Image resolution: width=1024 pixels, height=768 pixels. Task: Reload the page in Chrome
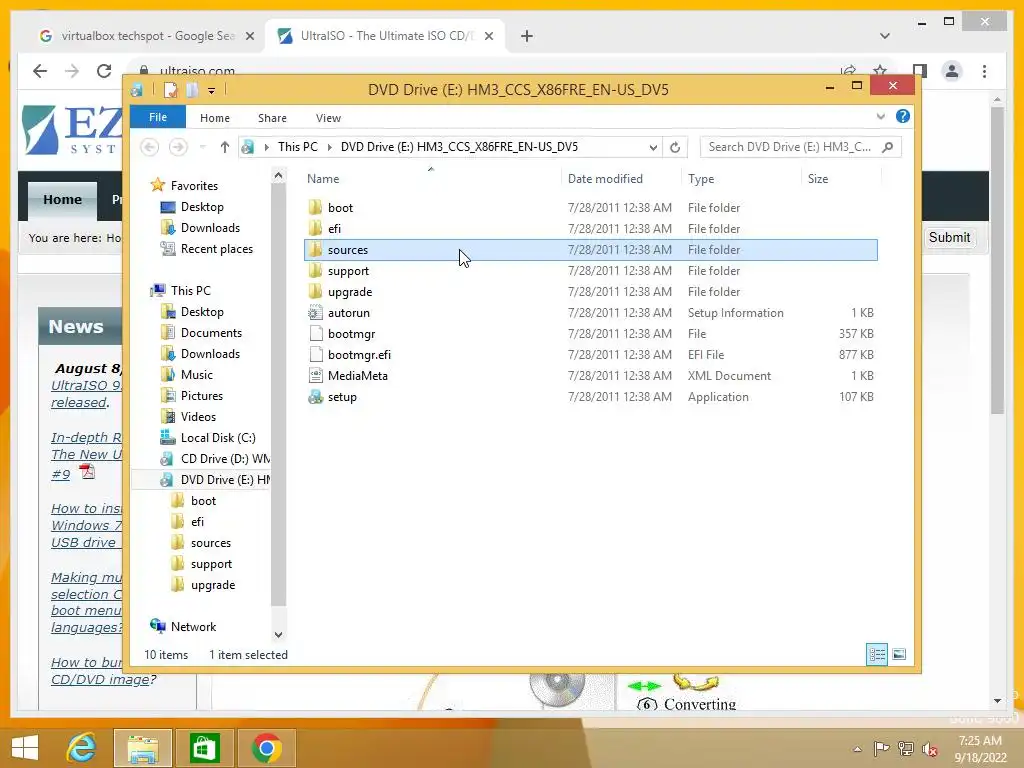click(x=104, y=71)
